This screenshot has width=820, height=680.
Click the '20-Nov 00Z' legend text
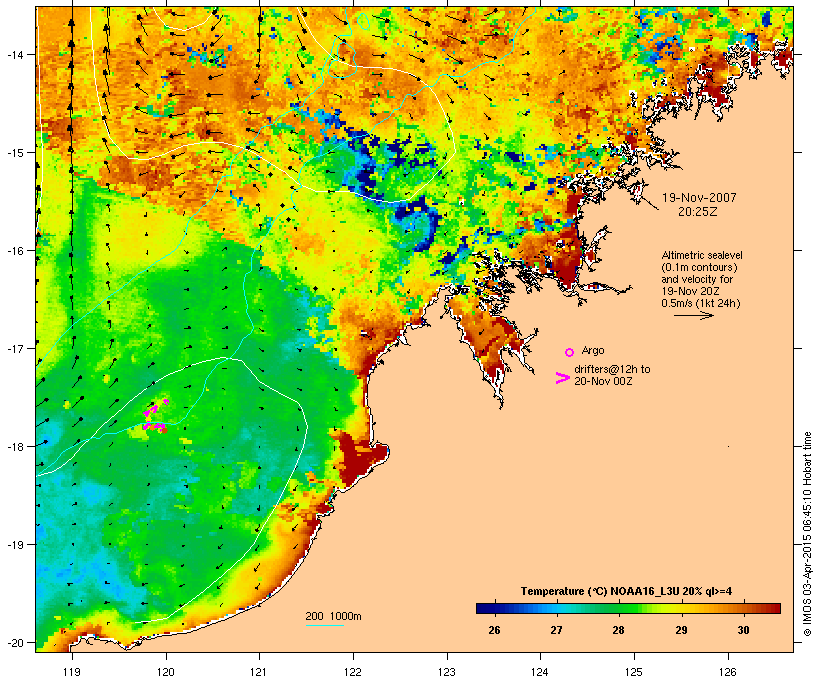(603, 381)
